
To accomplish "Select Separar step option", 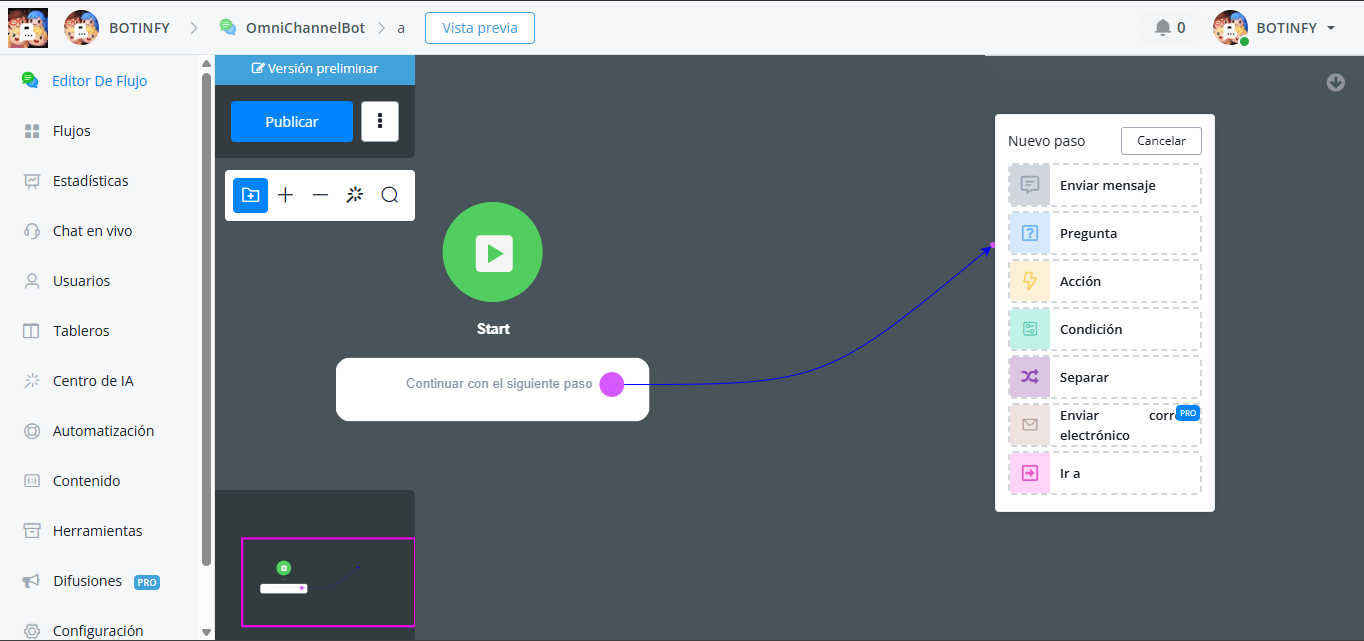I will (1105, 377).
